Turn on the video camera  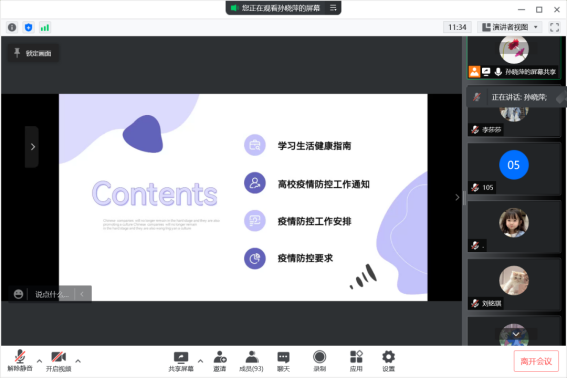(59, 361)
